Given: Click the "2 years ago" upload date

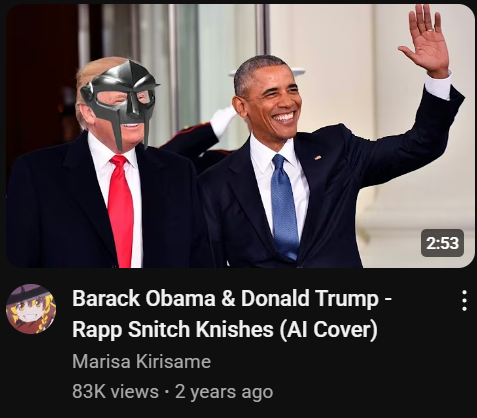Looking at the screenshot, I should click(224, 391).
